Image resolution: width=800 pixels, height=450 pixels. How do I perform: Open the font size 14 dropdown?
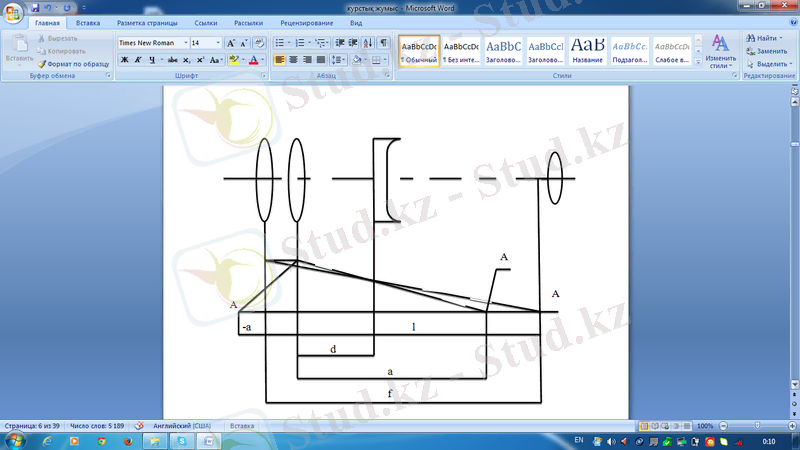coord(218,43)
